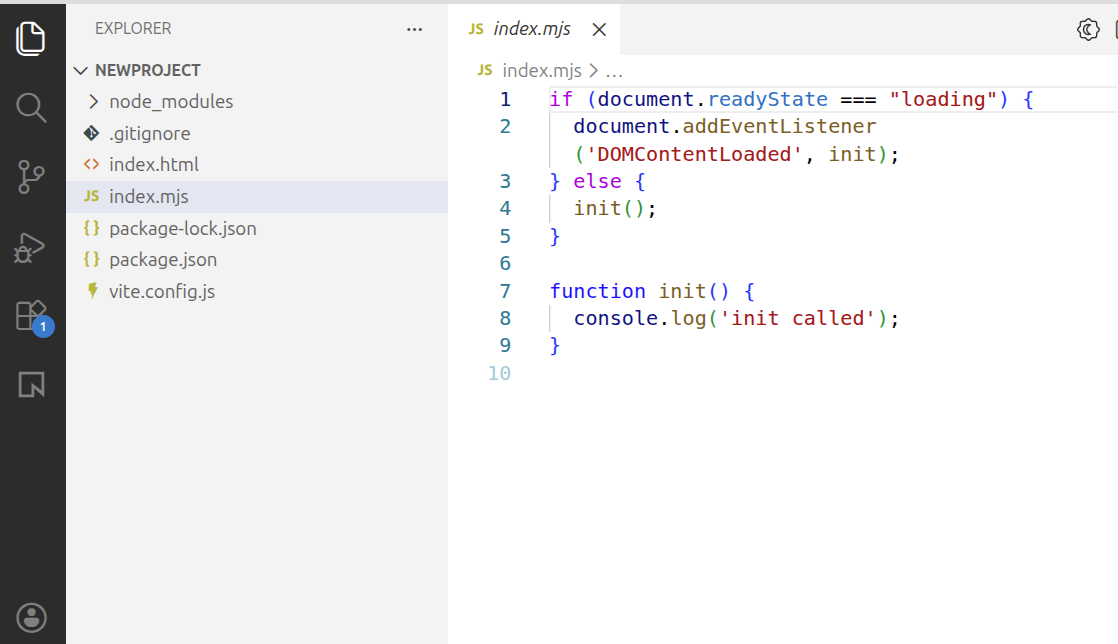Open the Run and Debug panel

pyautogui.click(x=32, y=245)
